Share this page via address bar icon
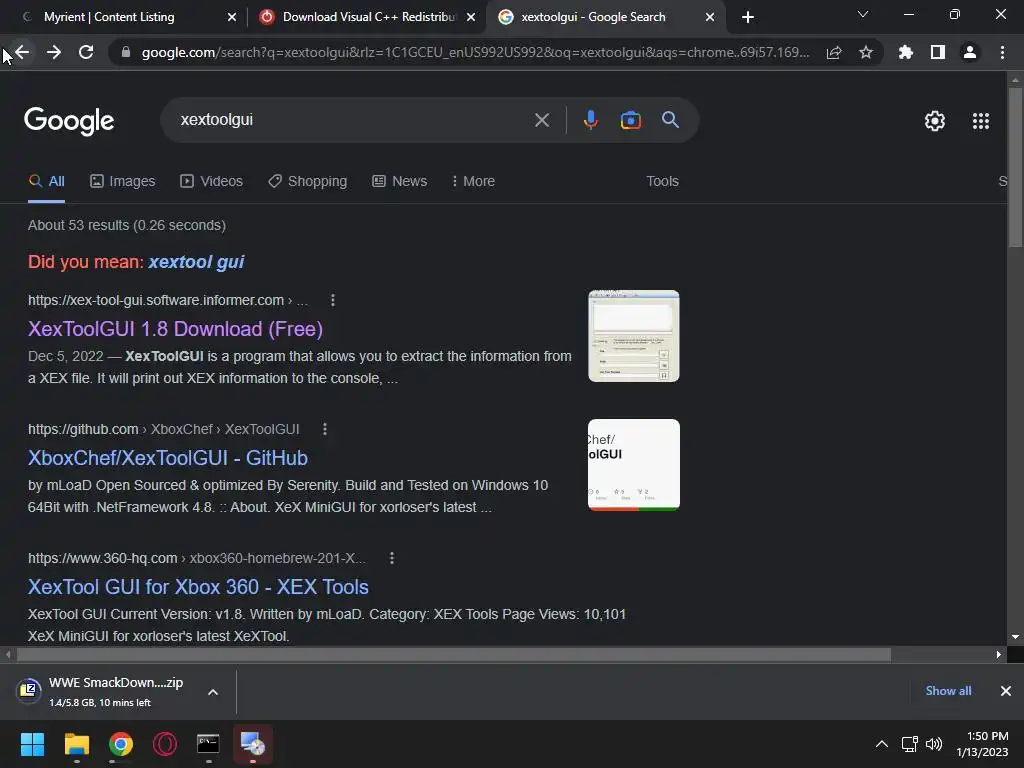The width and height of the screenshot is (1024, 768). pos(834,53)
